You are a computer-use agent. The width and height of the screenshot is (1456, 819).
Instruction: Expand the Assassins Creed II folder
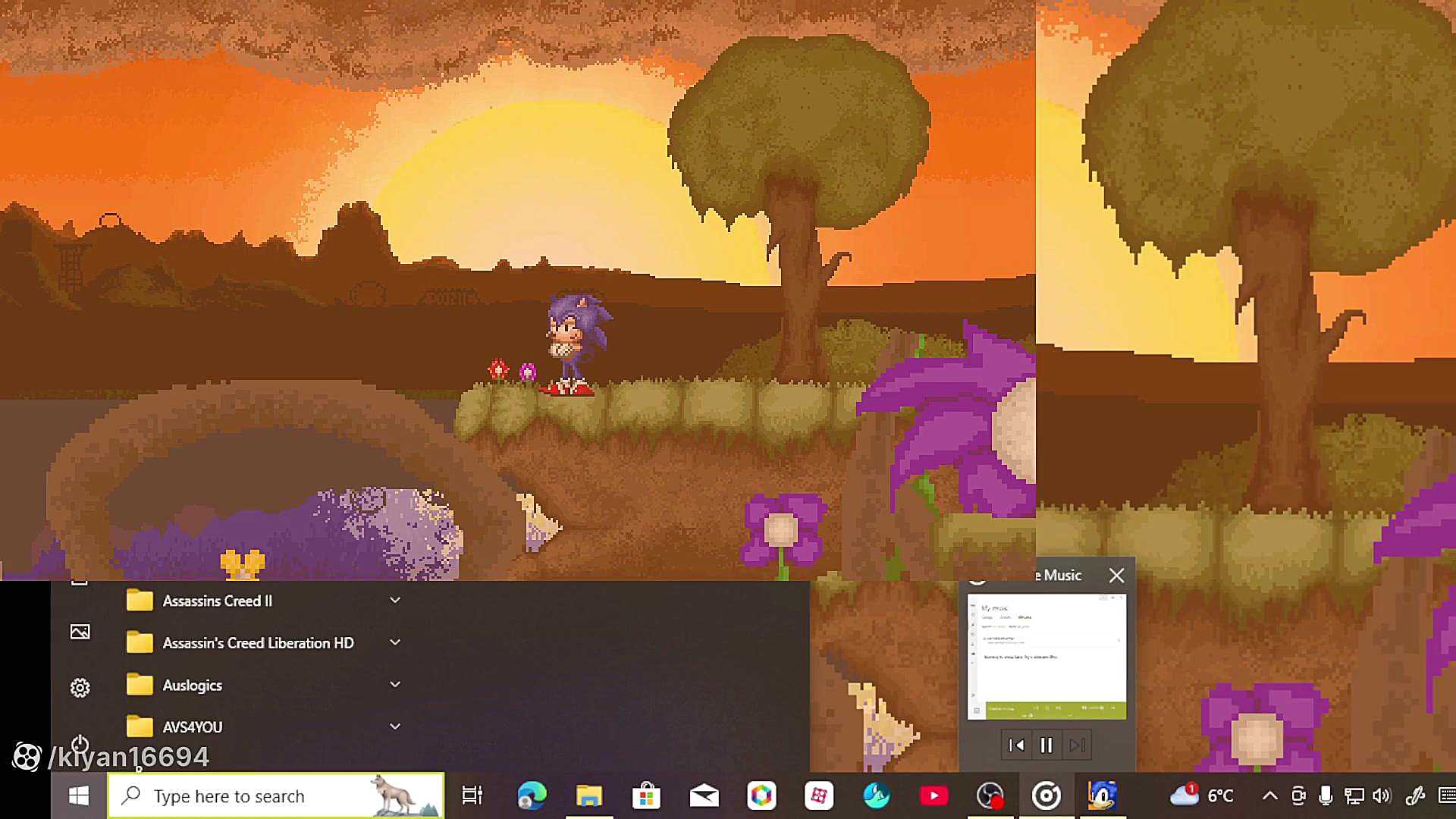point(395,601)
